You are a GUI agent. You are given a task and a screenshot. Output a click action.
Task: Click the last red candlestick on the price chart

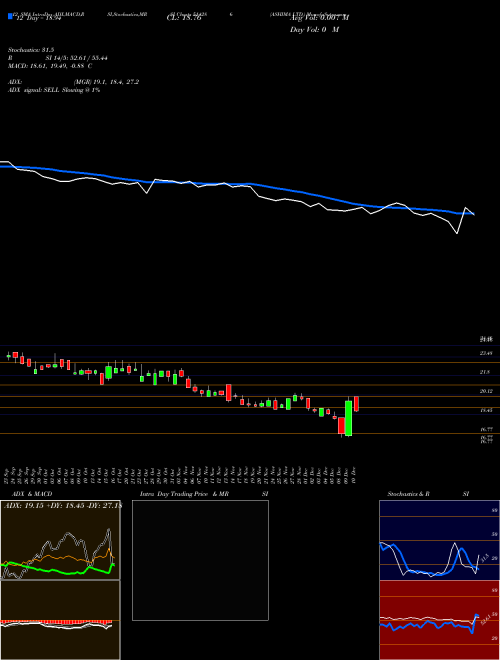click(356, 404)
